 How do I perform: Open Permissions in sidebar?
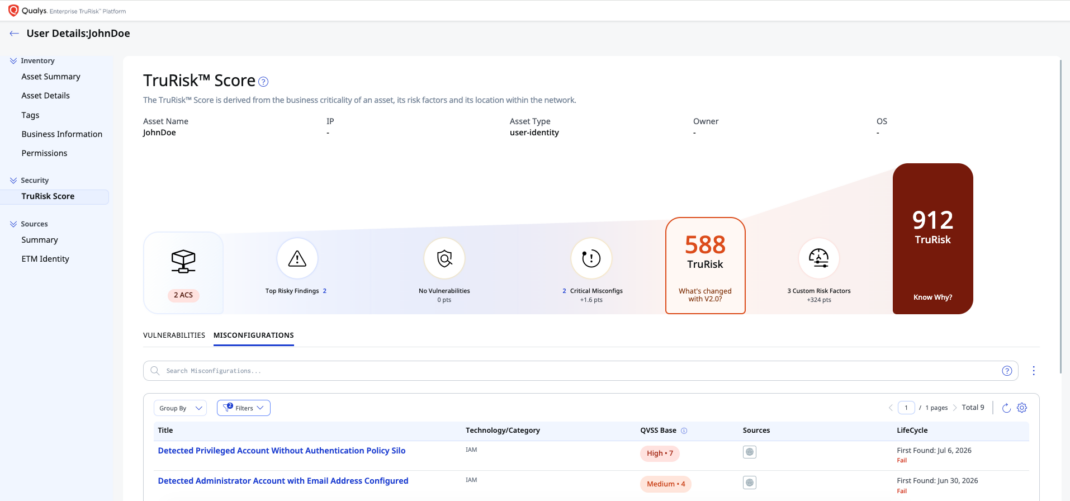click(44, 154)
